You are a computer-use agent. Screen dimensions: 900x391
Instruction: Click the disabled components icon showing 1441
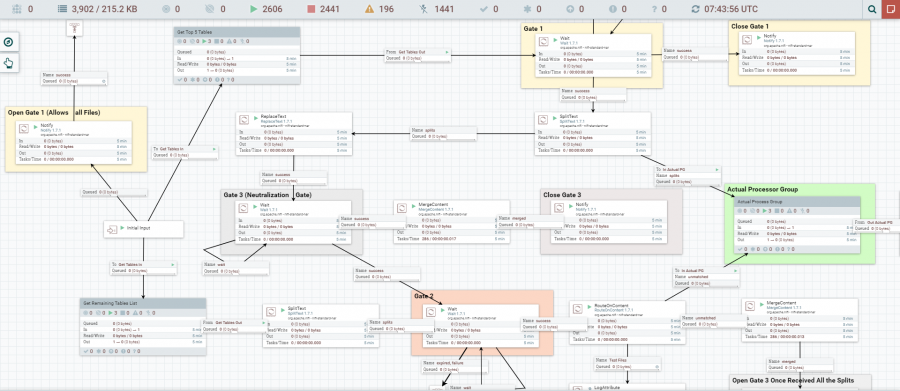point(424,9)
